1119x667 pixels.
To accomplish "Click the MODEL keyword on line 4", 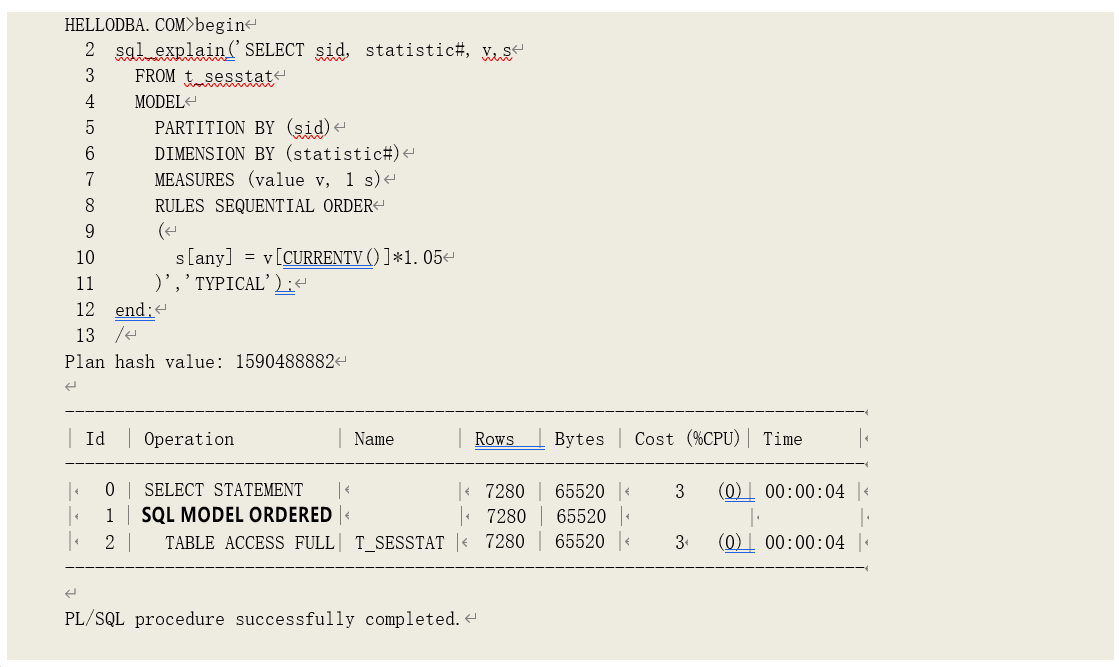I will tap(160, 102).
